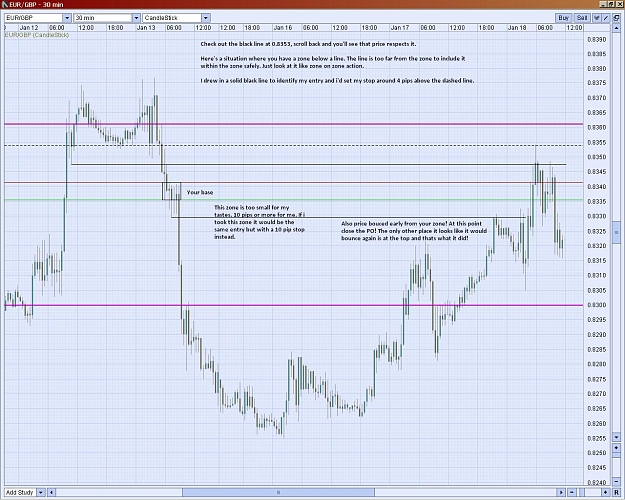
Task: Click the Jan 13 date label on time axis
Action: pyautogui.click(x=146, y=28)
